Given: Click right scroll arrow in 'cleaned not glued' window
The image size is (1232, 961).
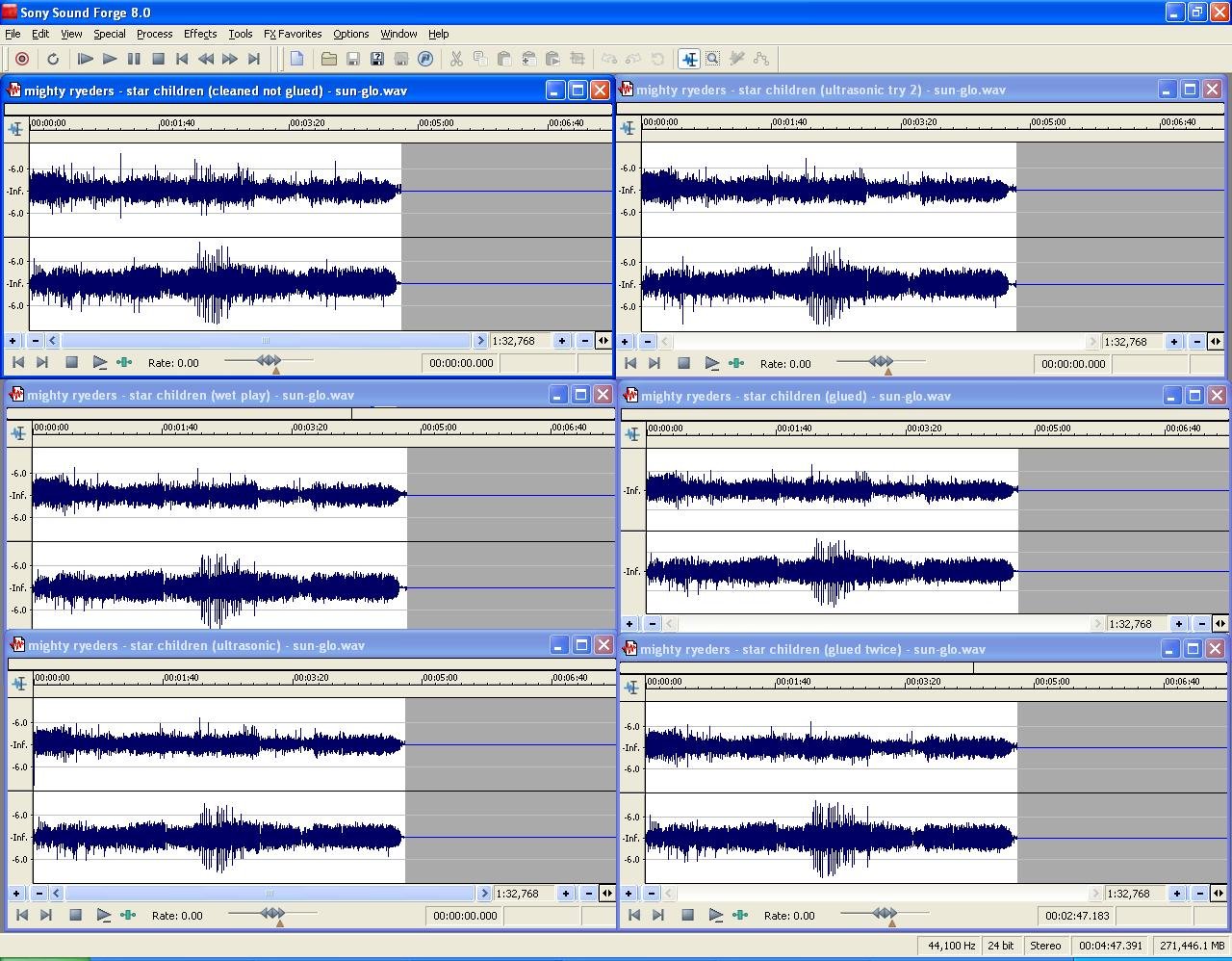Looking at the screenshot, I should point(480,341).
